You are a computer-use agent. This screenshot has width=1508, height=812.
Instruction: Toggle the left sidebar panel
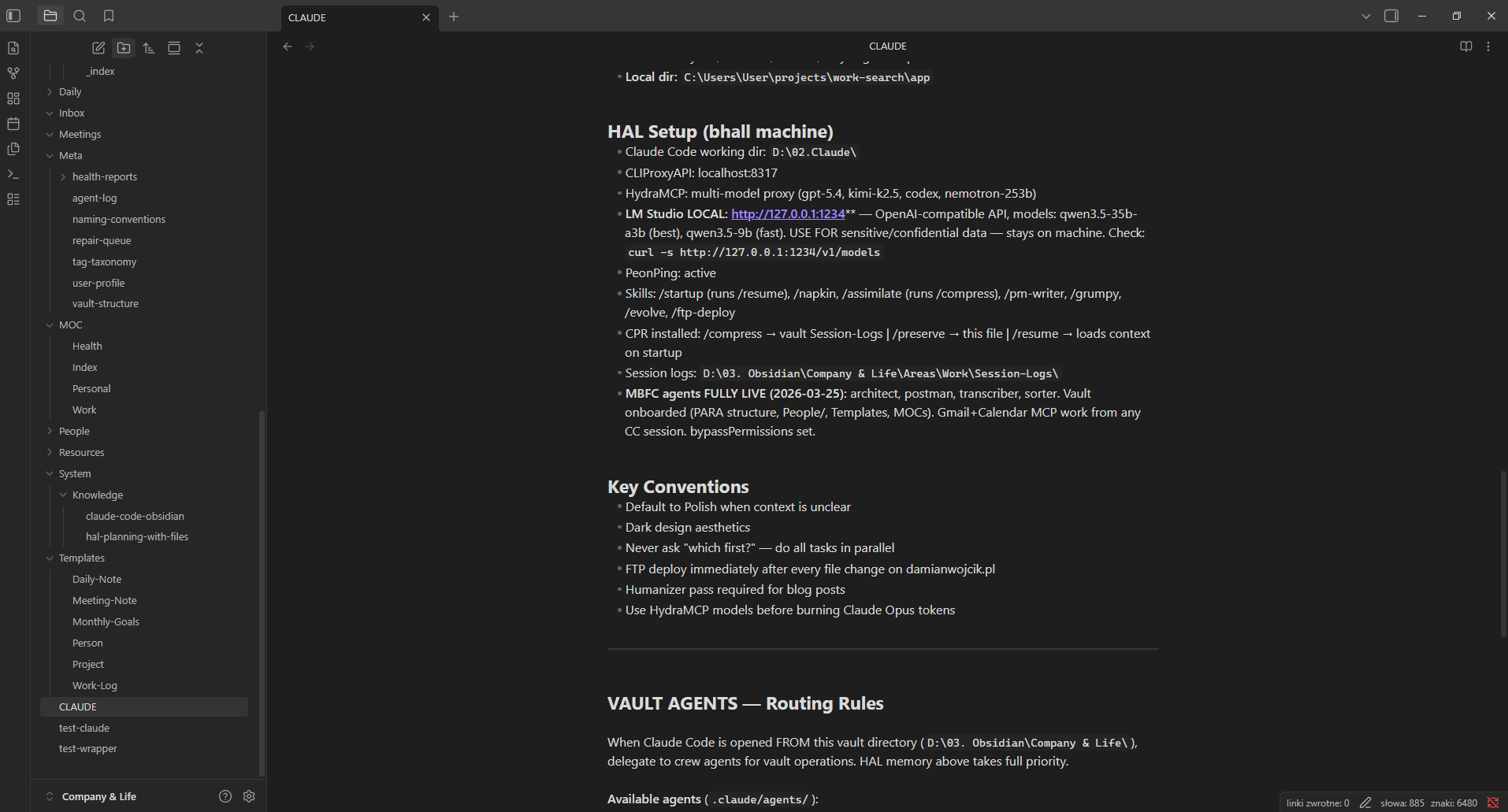13,16
